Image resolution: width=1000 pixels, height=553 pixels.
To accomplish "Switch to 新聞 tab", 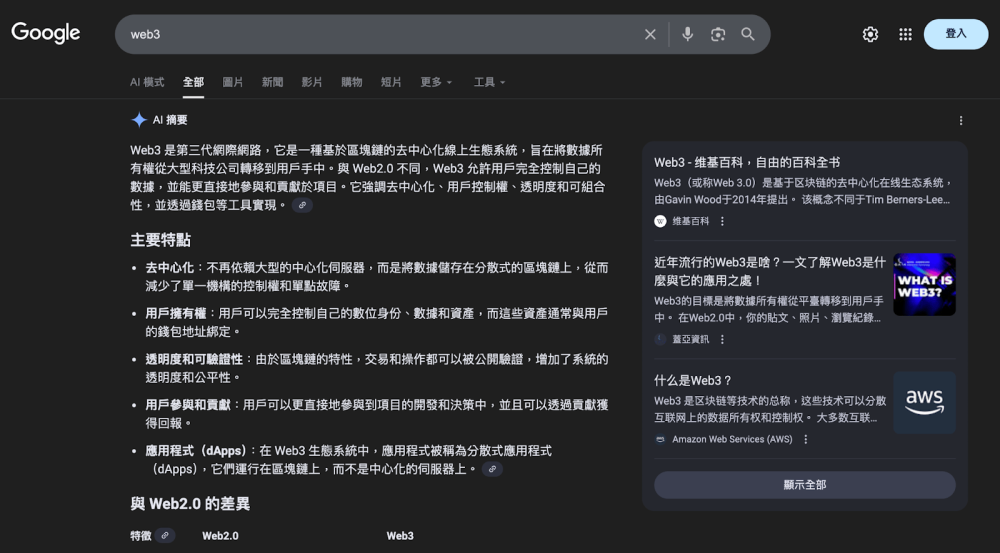I will 272,82.
